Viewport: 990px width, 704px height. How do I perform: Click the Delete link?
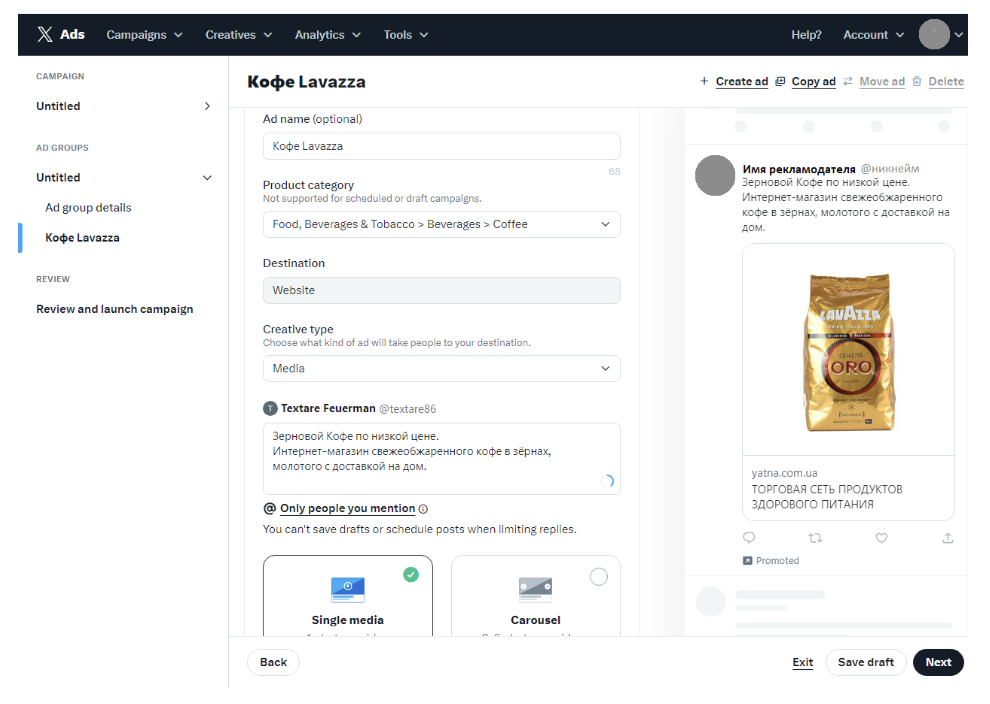click(x=946, y=81)
